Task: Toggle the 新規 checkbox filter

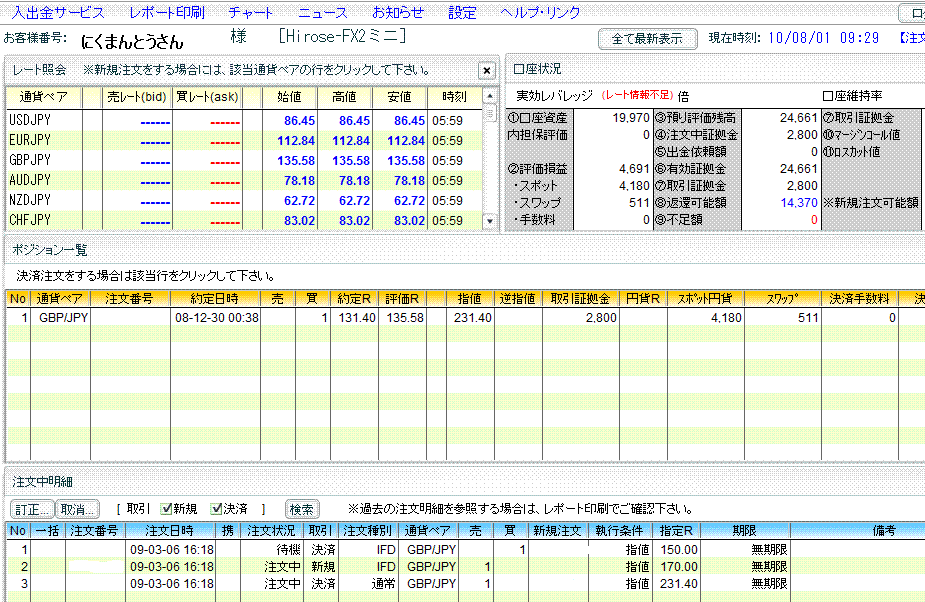Action: pos(167,509)
